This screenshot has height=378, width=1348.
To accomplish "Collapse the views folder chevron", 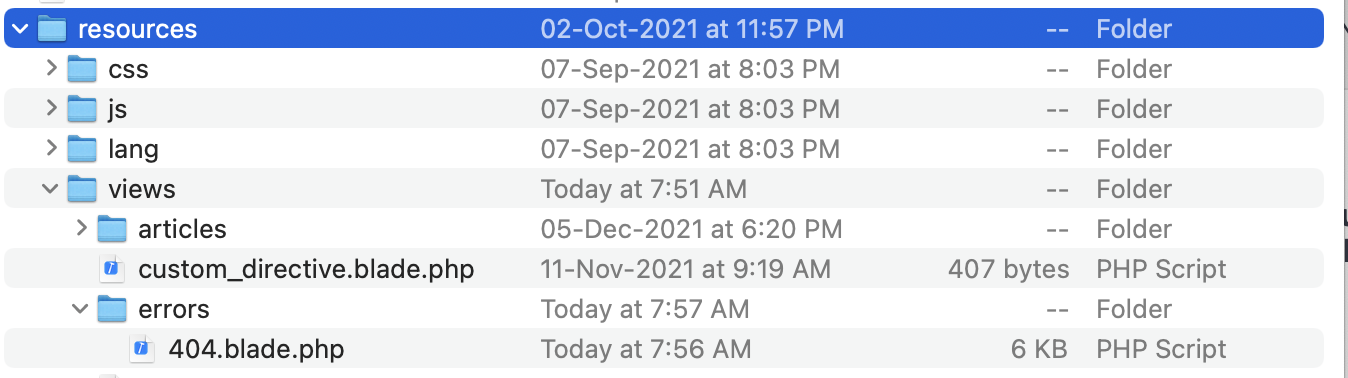I will click(x=51, y=189).
